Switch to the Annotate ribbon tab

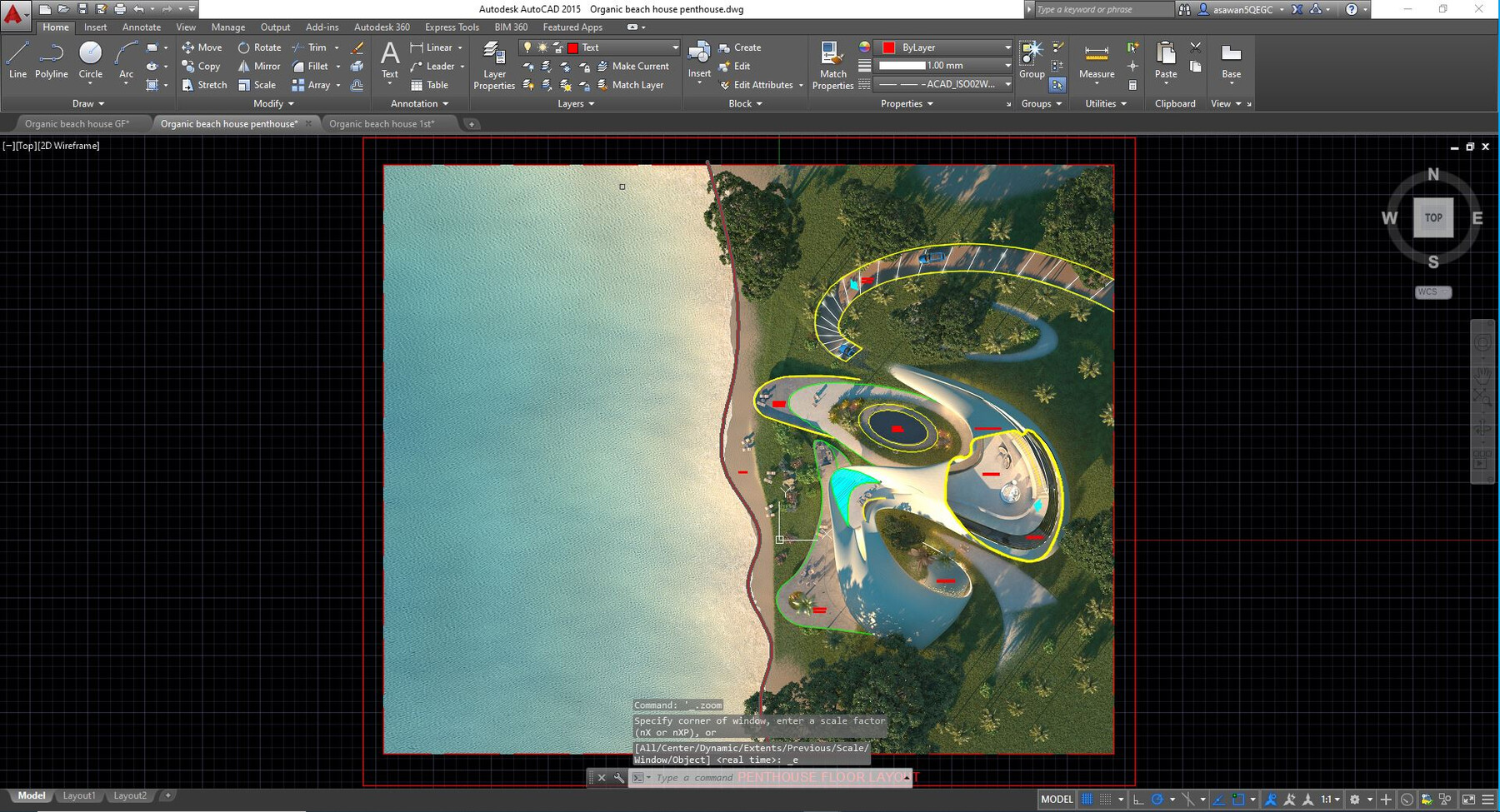(141, 27)
